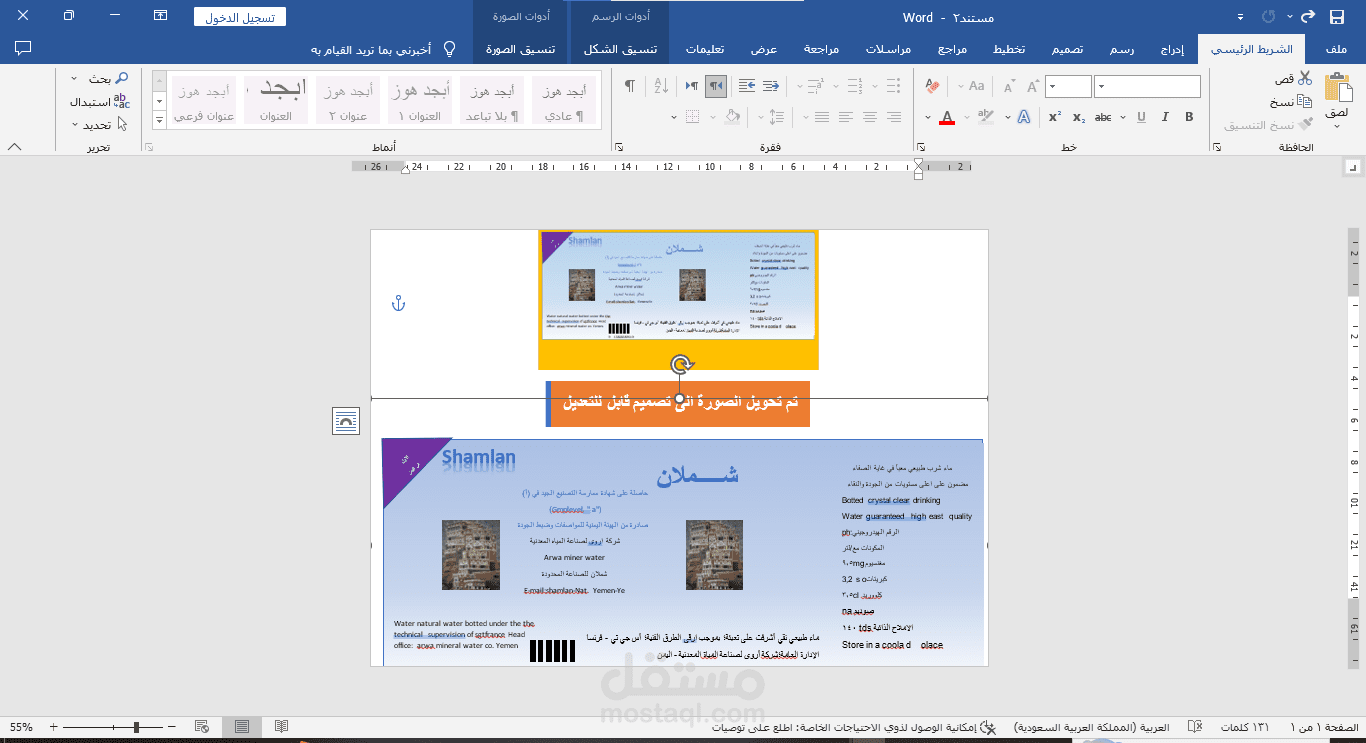1366x743 pixels.
Task: Decrease font size (smaller A)
Action: (1010, 87)
